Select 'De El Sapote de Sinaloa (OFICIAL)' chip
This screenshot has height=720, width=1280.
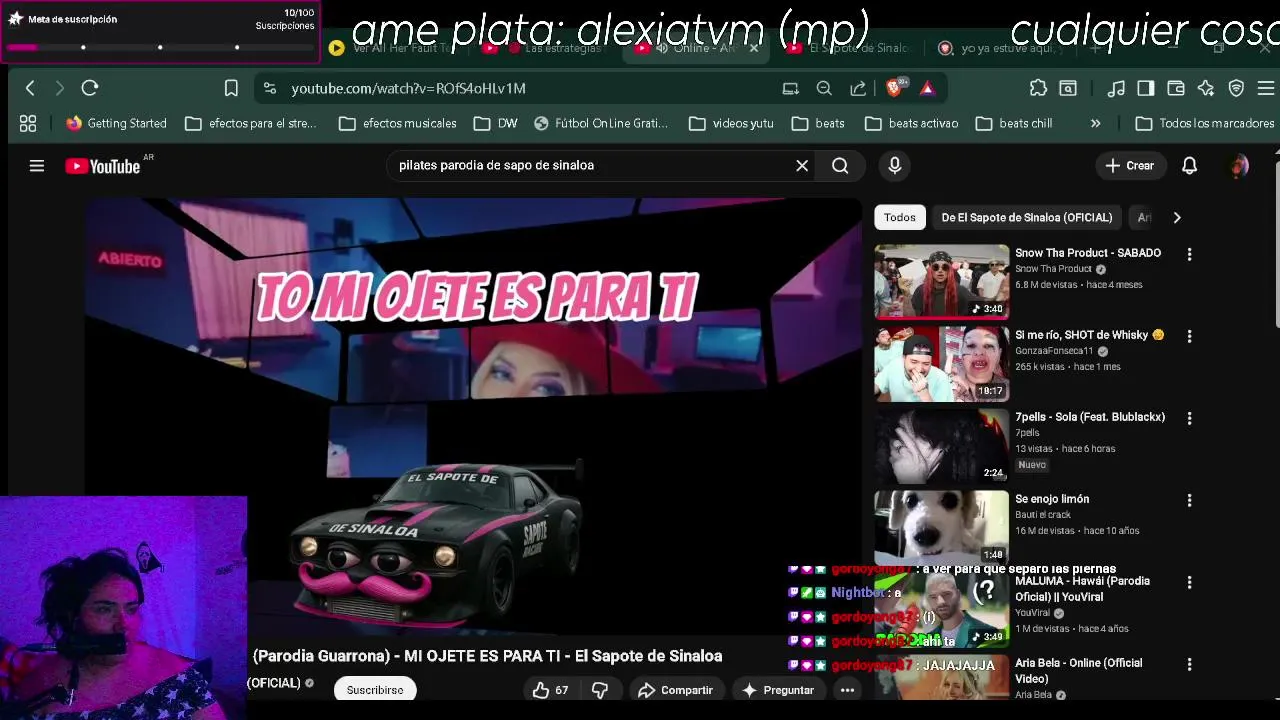pos(1027,217)
